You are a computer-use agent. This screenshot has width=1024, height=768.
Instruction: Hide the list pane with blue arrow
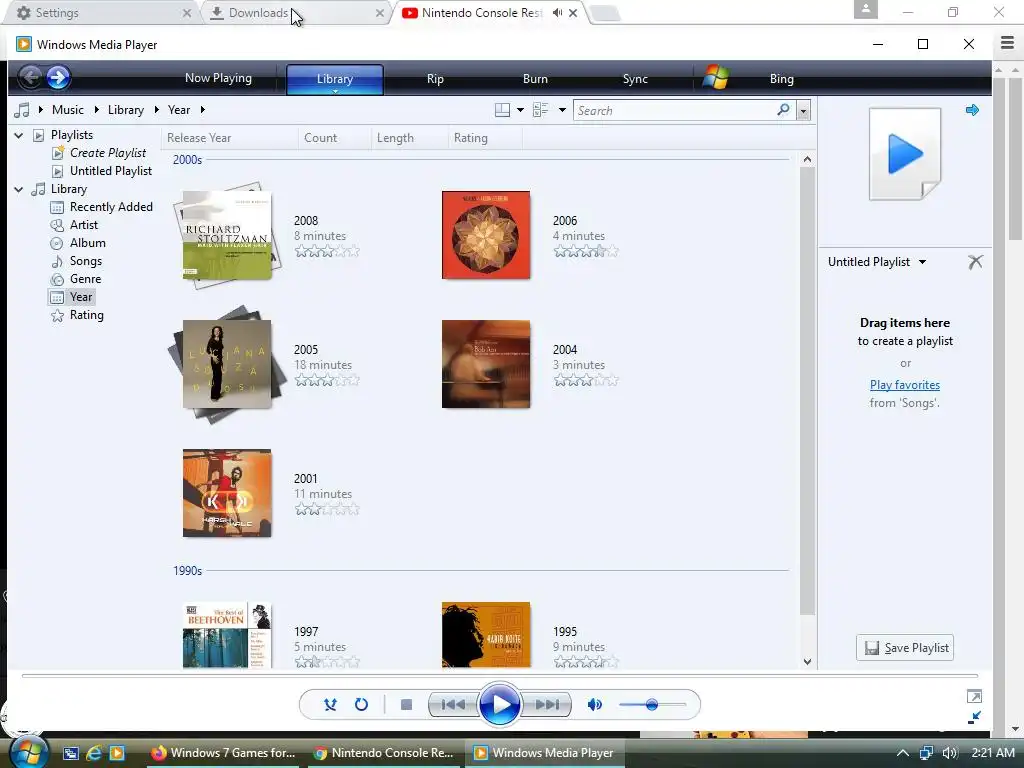972,110
